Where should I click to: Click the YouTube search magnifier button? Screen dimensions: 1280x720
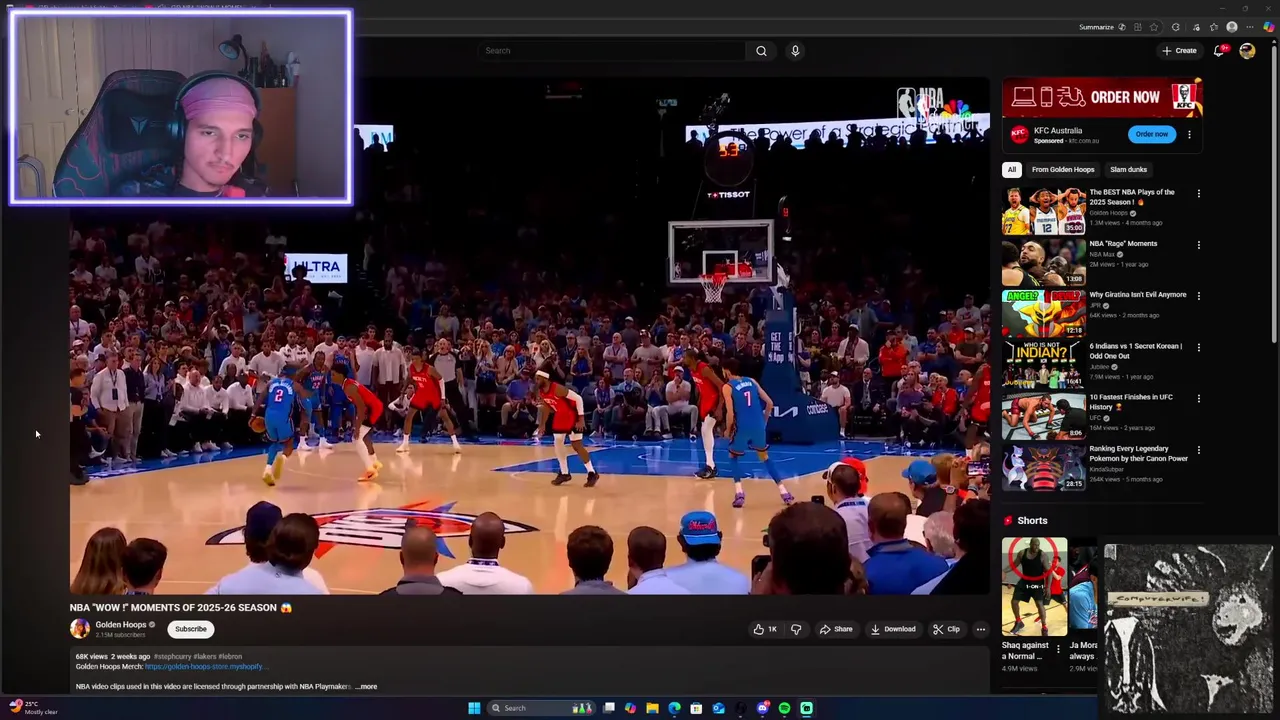click(761, 51)
